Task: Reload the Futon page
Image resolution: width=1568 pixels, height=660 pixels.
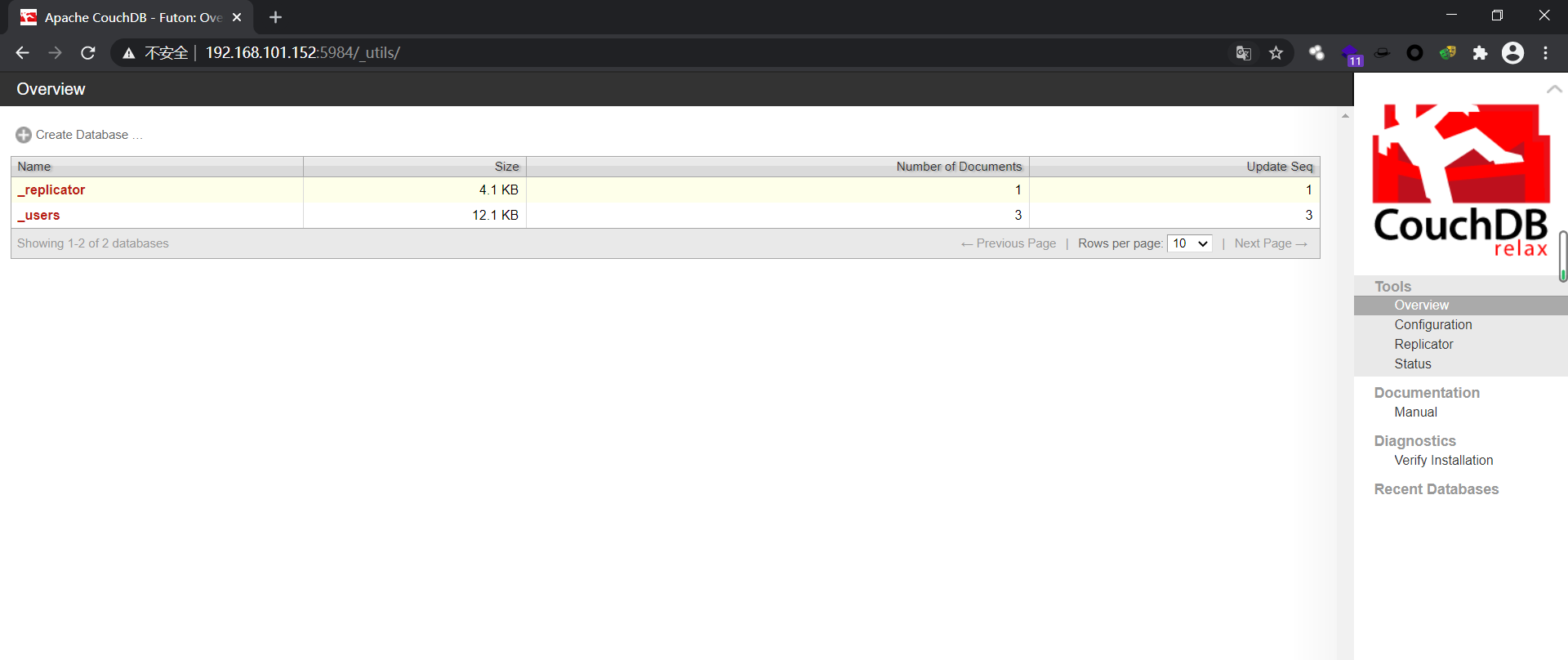Action: [88, 53]
